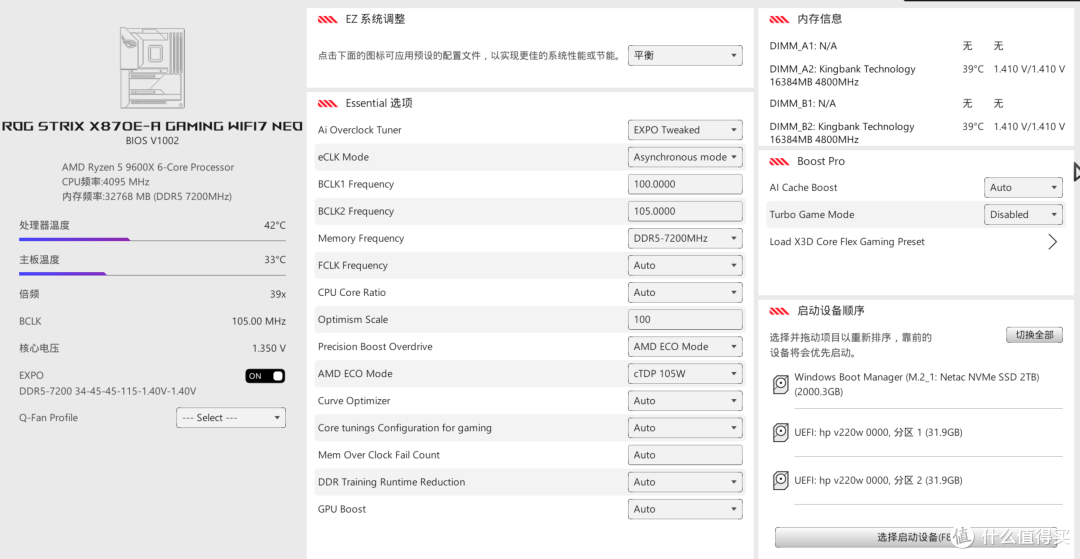Image resolution: width=1080 pixels, height=559 pixels.
Task: Click the Mem Over Clock Fail Count field
Action: (685, 455)
